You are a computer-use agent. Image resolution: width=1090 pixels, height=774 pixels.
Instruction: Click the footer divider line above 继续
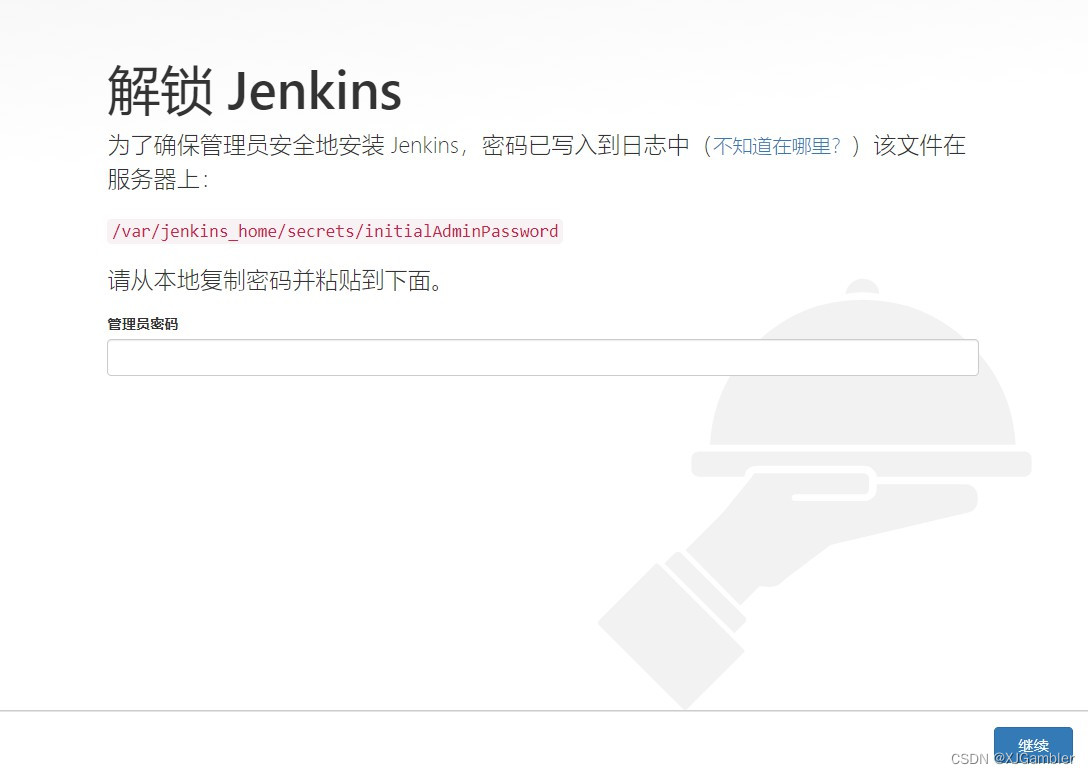(544, 711)
